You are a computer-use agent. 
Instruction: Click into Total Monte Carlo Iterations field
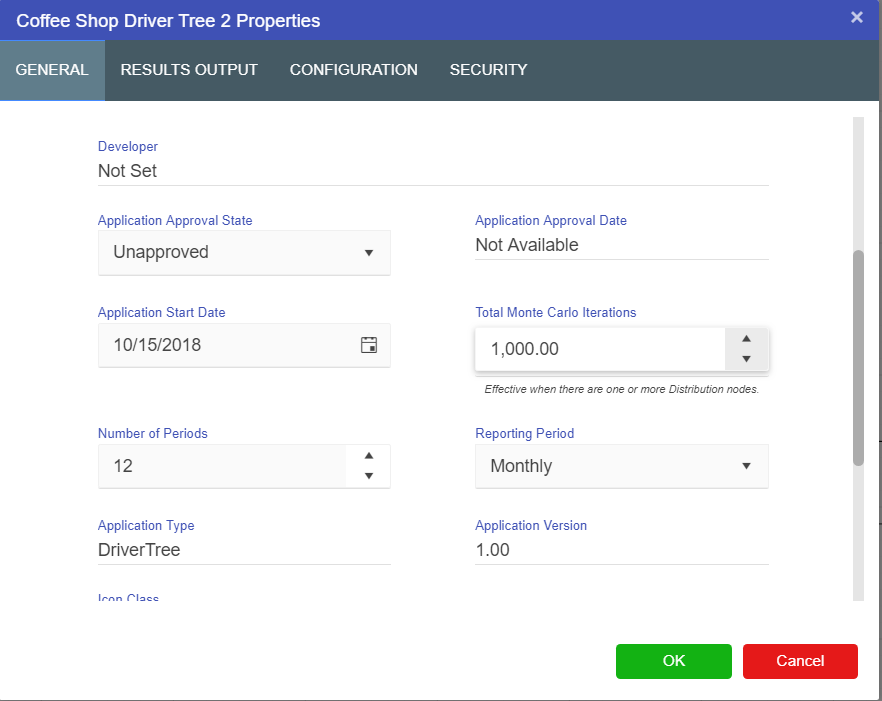(598, 349)
